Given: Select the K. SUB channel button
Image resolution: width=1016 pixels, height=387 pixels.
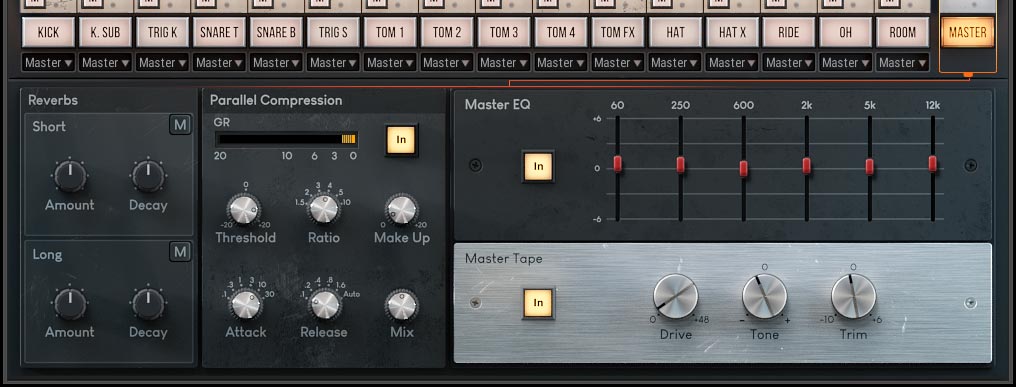Looking at the screenshot, I should click(105, 32).
